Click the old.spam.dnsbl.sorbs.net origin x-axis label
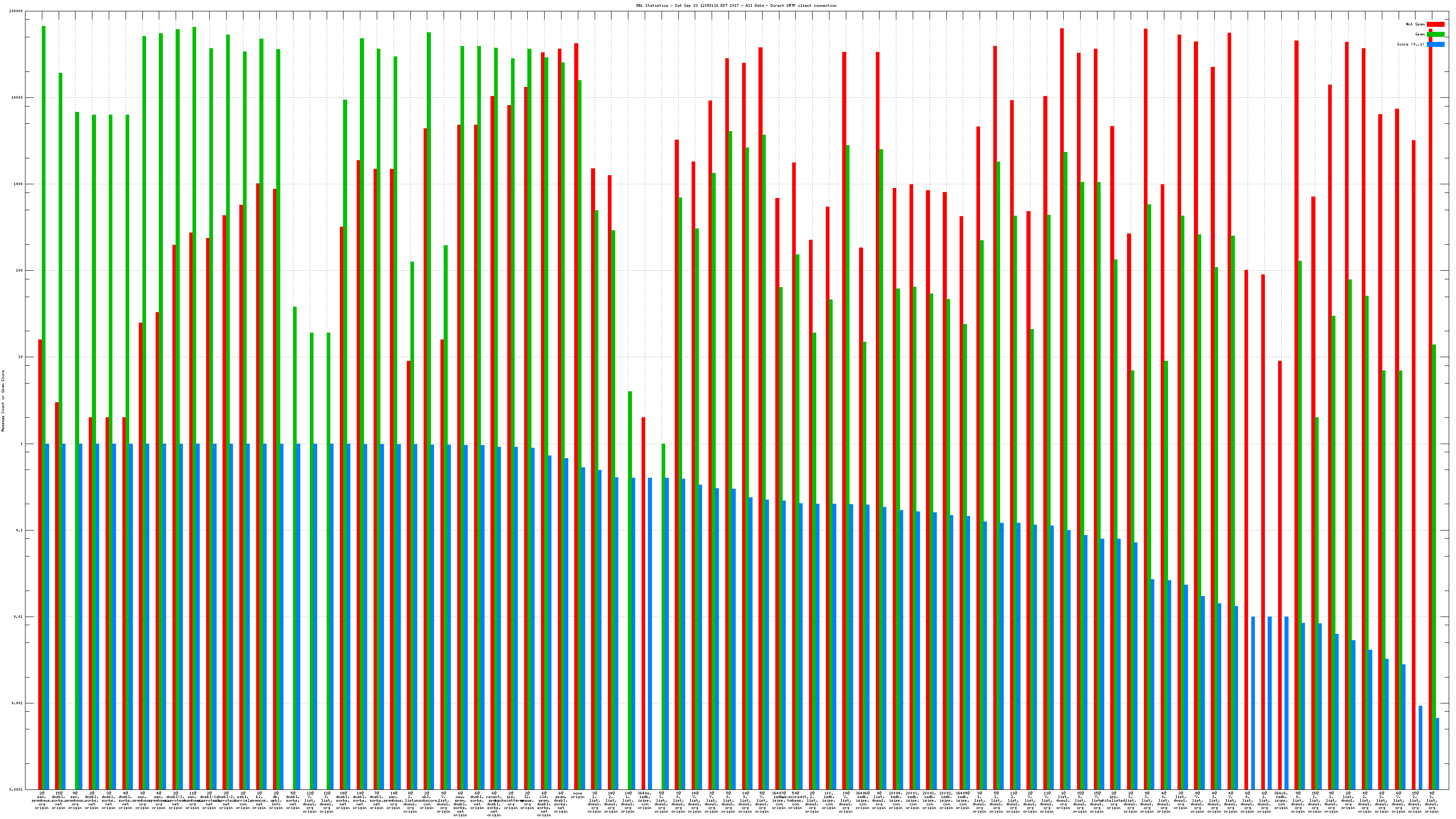Image resolution: width=1456 pixels, height=819 pixels. tap(544, 804)
